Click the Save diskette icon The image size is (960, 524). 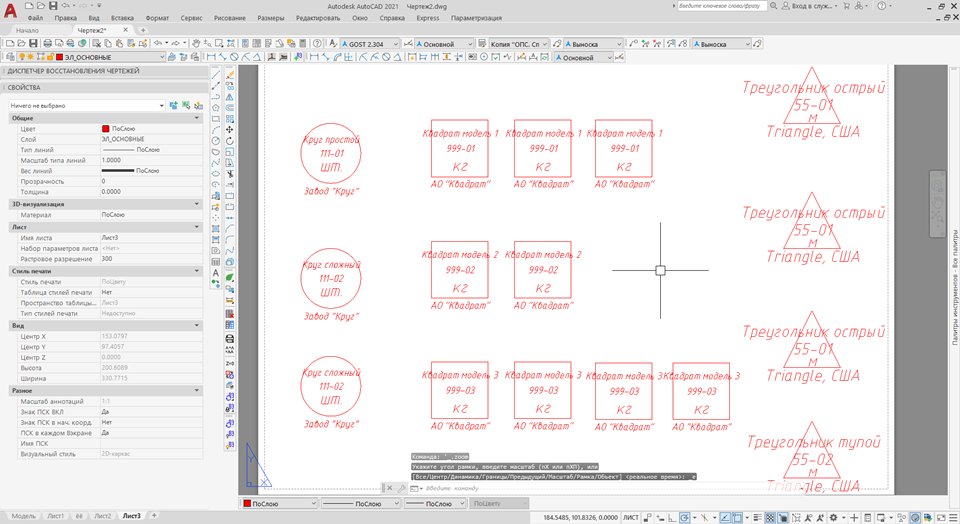click(x=33, y=43)
